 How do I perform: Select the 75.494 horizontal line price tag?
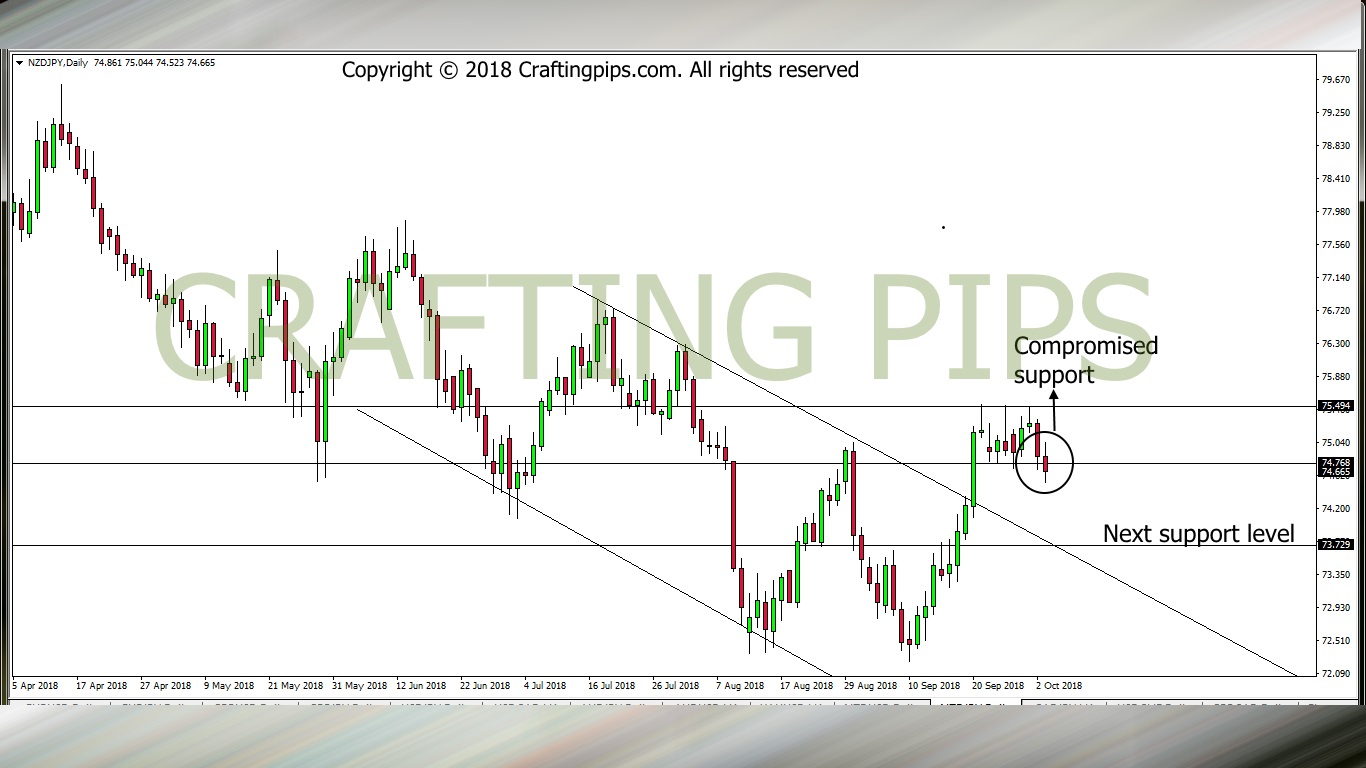(x=1336, y=406)
